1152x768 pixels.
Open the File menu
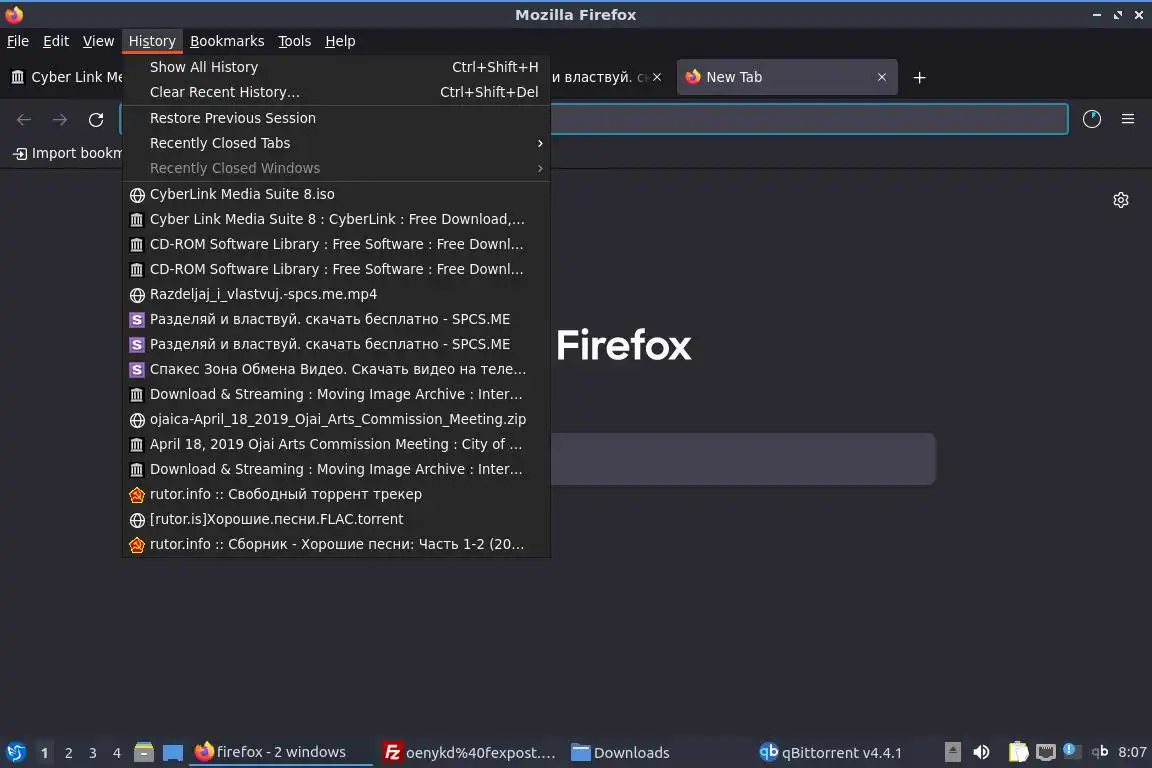(18, 41)
